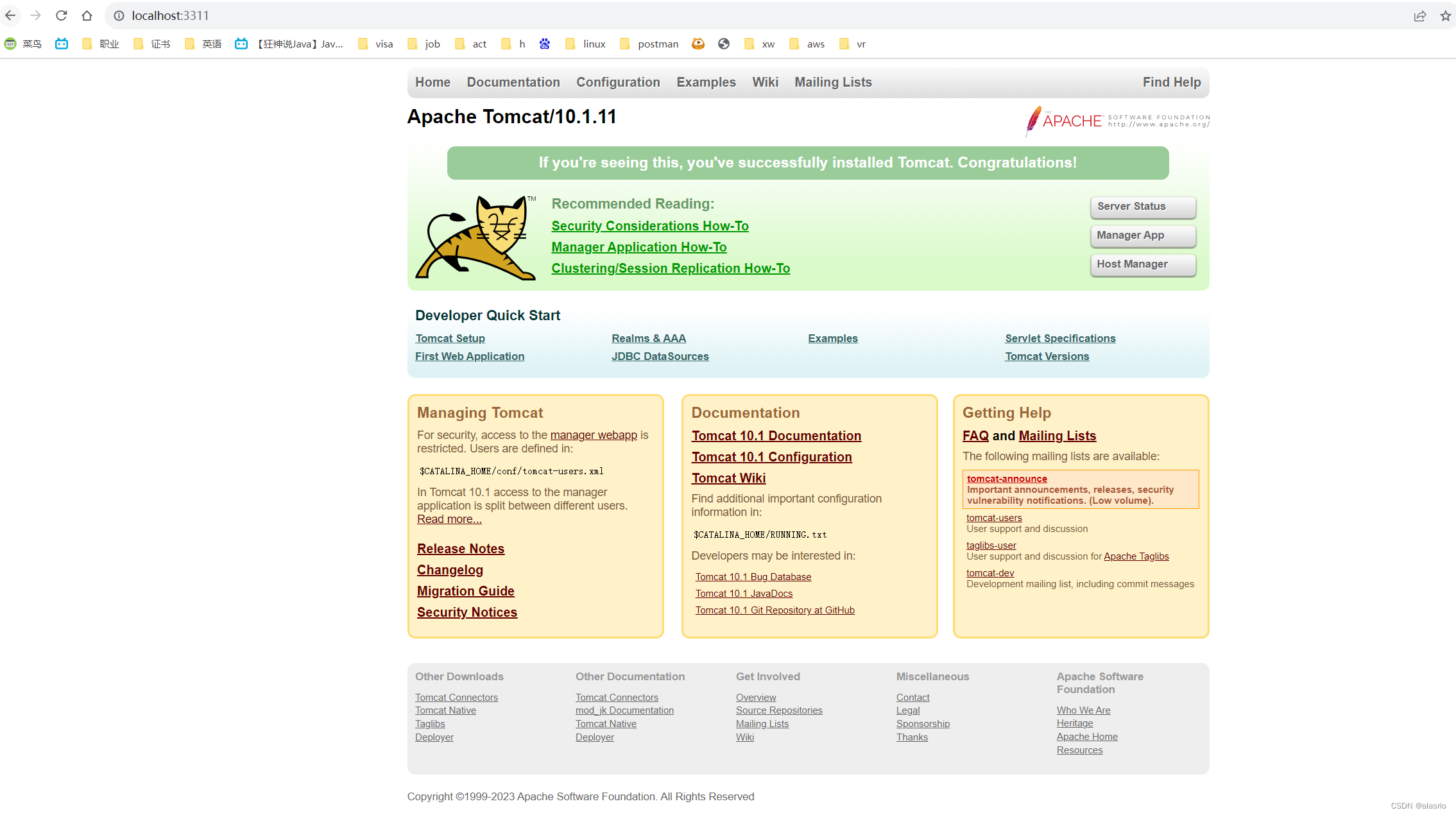The width and height of the screenshot is (1456, 815).
Task: Open the orange face bookmark icon
Action: pyautogui.click(x=698, y=44)
